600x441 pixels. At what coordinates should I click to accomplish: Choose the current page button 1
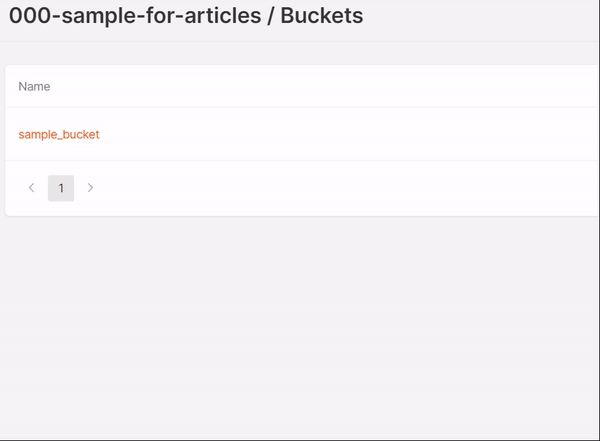tap(61, 188)
